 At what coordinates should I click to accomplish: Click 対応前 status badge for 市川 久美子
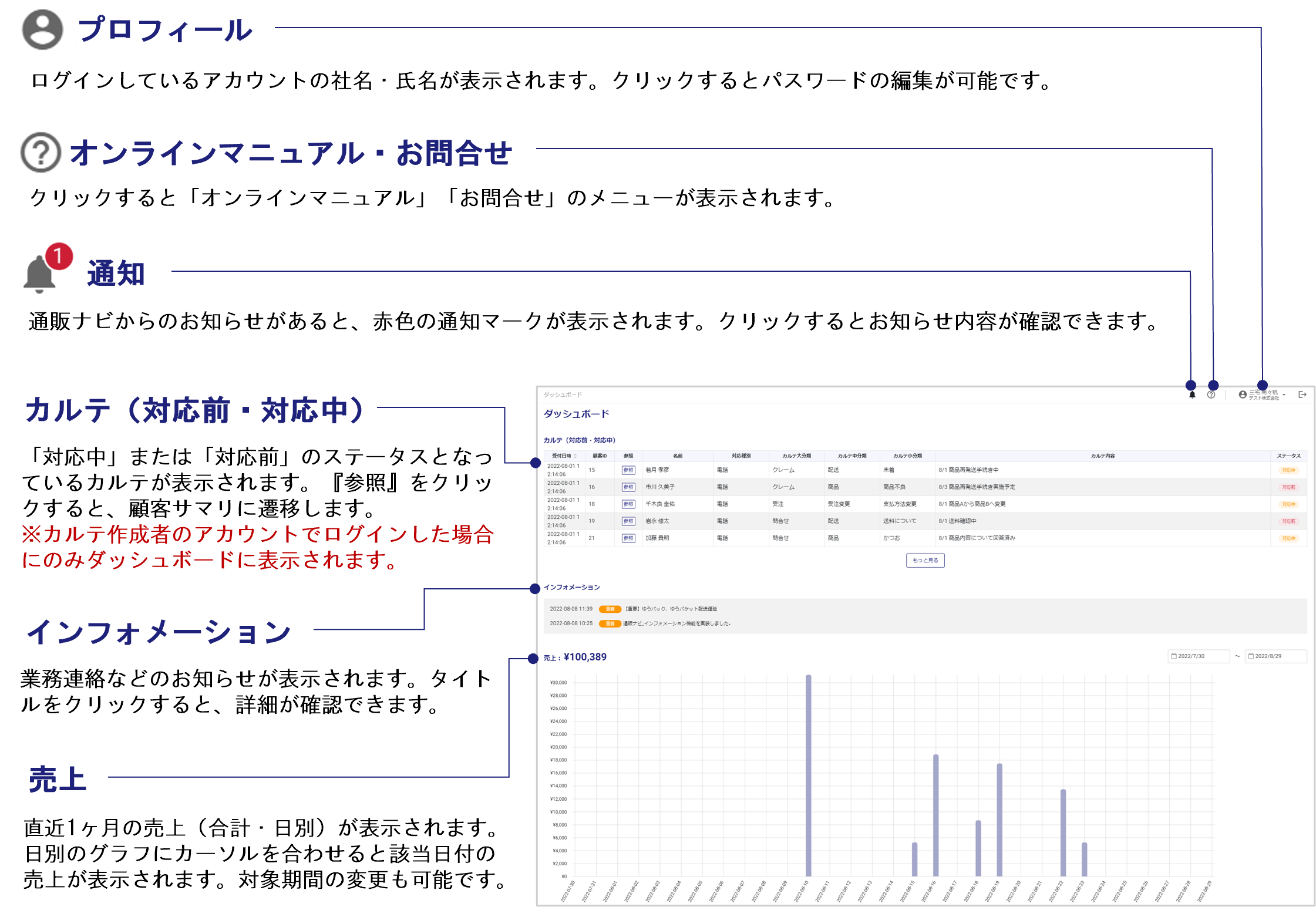click(1288, 487)
